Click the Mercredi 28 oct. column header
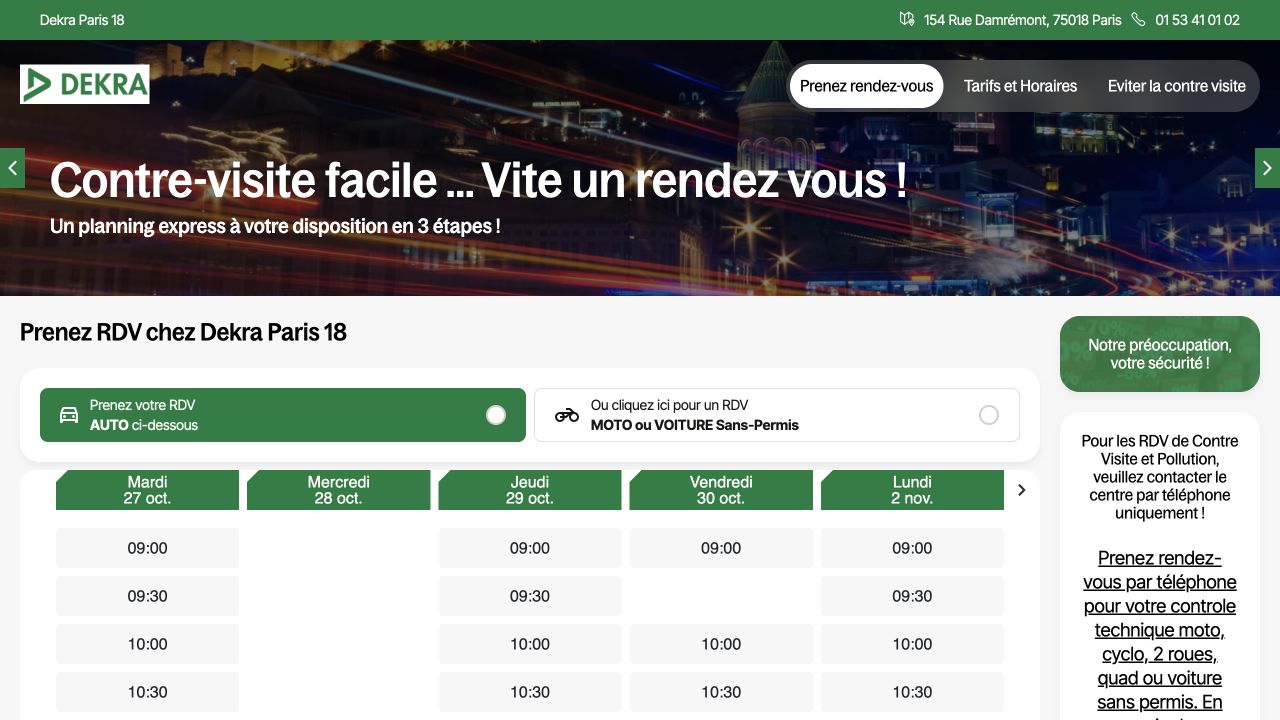This screenshot has width=1280, height=720. (339, 490)
